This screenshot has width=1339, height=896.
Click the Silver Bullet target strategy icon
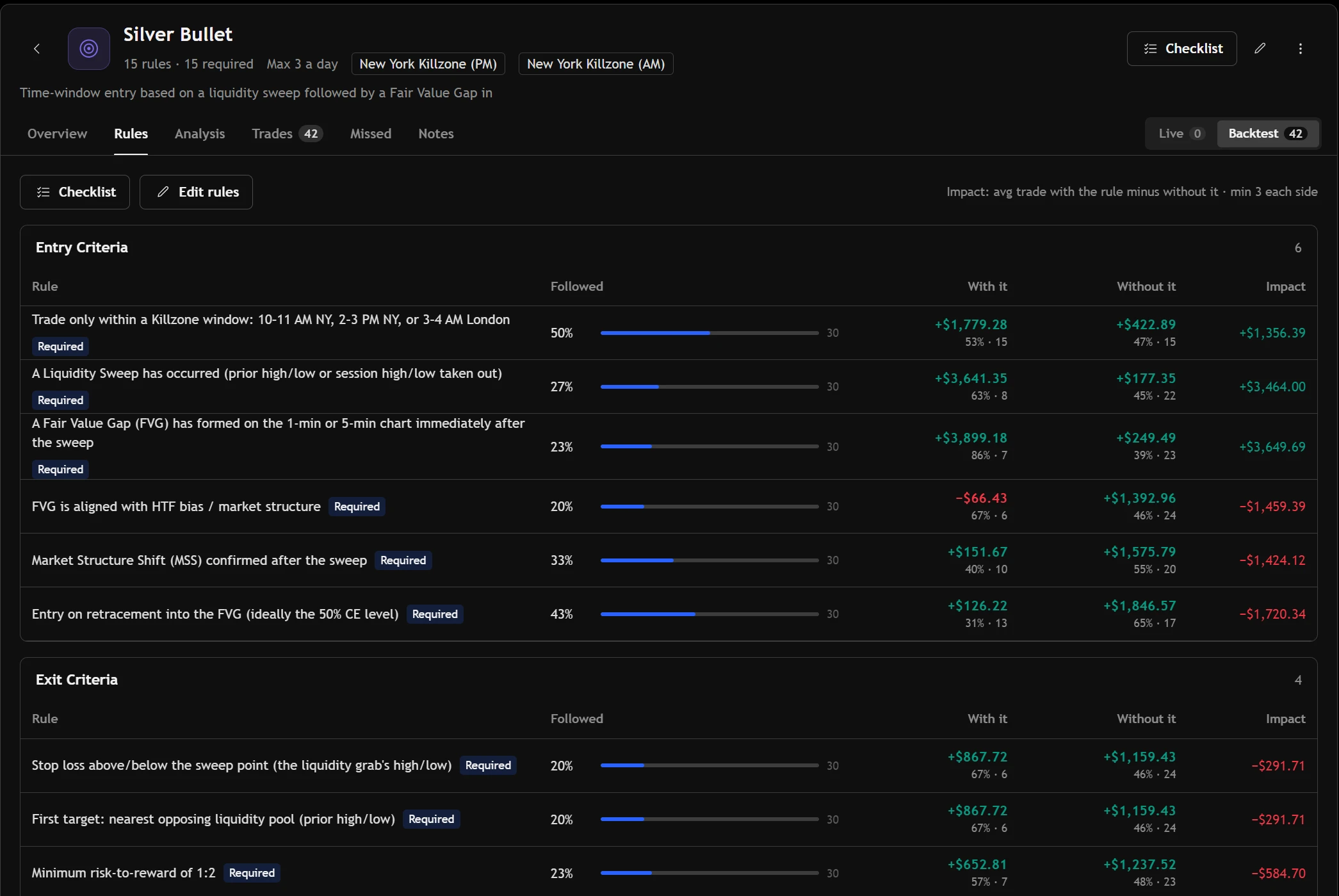click(89, 49)
